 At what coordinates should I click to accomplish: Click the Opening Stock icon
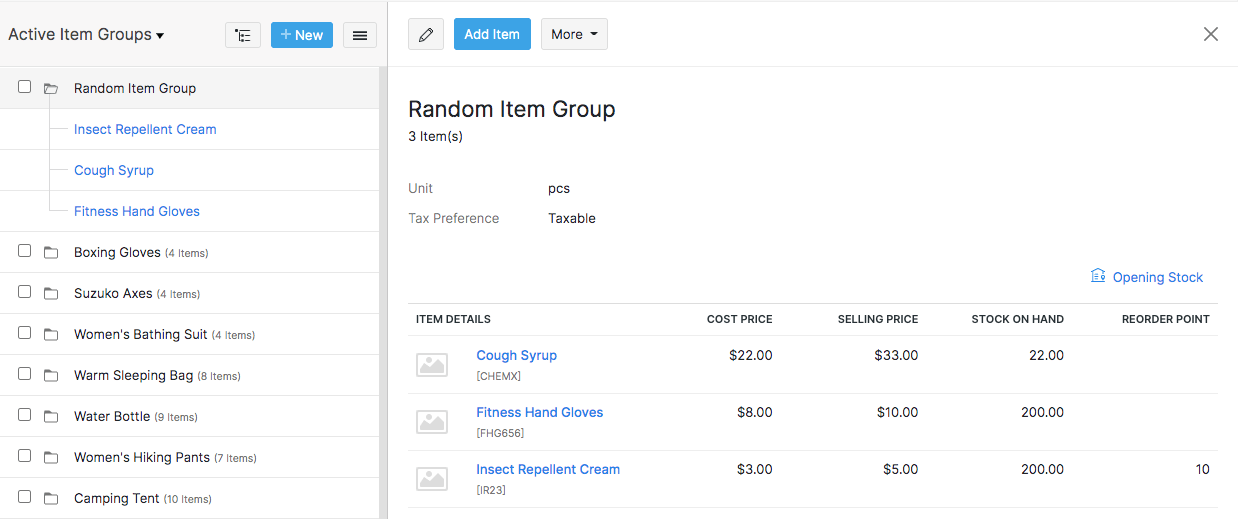[1098, 277]
